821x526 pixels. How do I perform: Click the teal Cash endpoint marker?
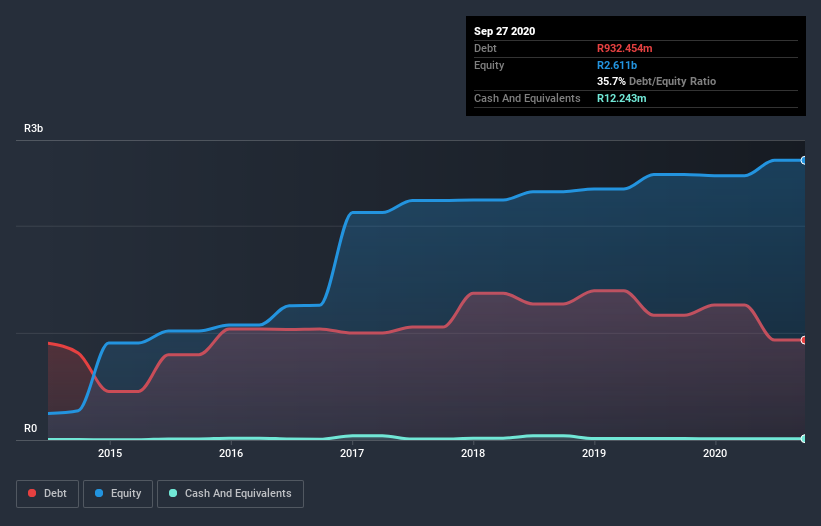tap(804, 438)
